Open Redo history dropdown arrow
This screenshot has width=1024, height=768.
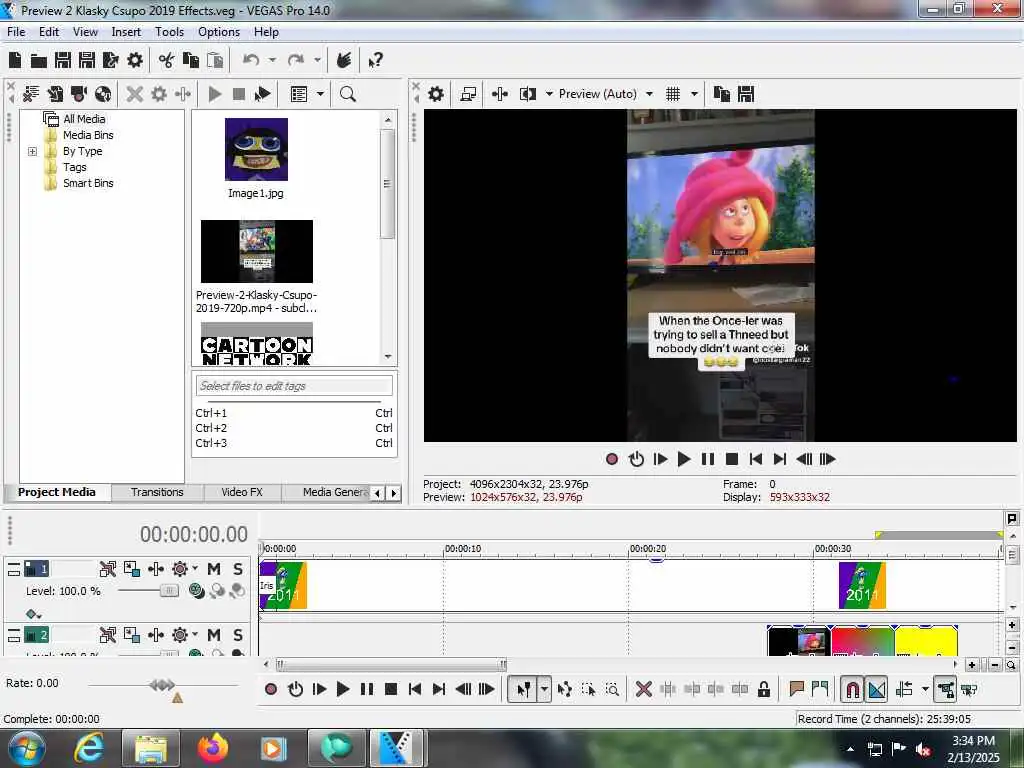tap(317, 61)
